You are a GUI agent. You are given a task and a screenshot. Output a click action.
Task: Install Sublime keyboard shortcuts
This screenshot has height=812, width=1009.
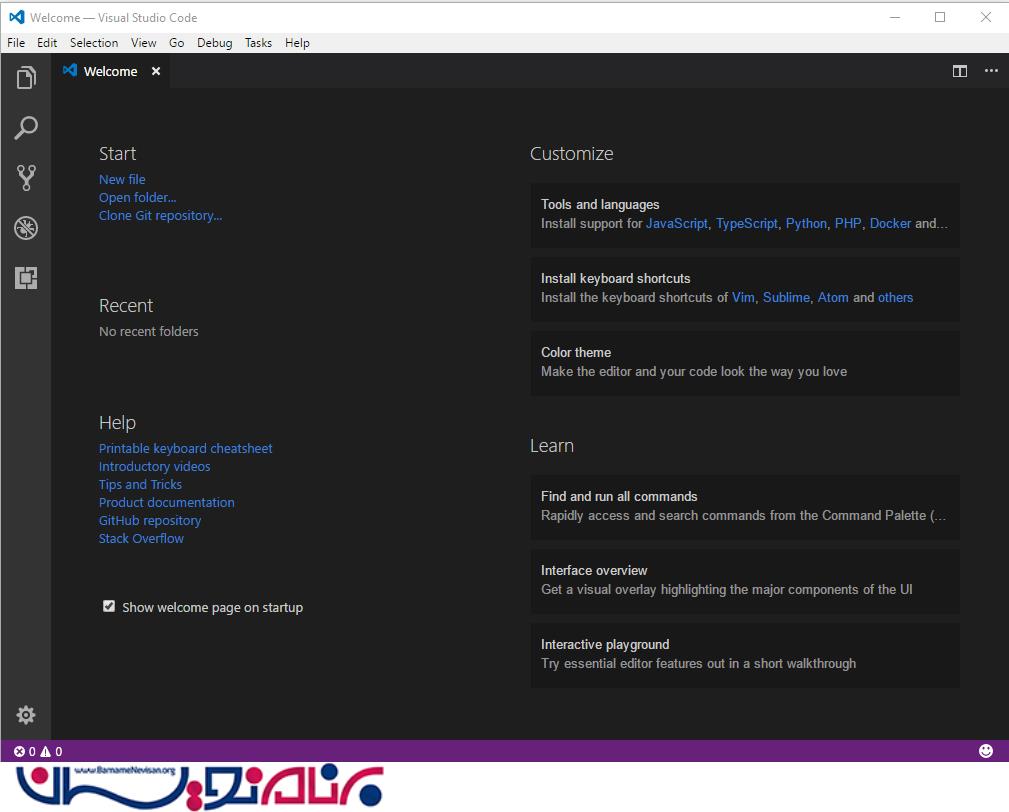786,297
